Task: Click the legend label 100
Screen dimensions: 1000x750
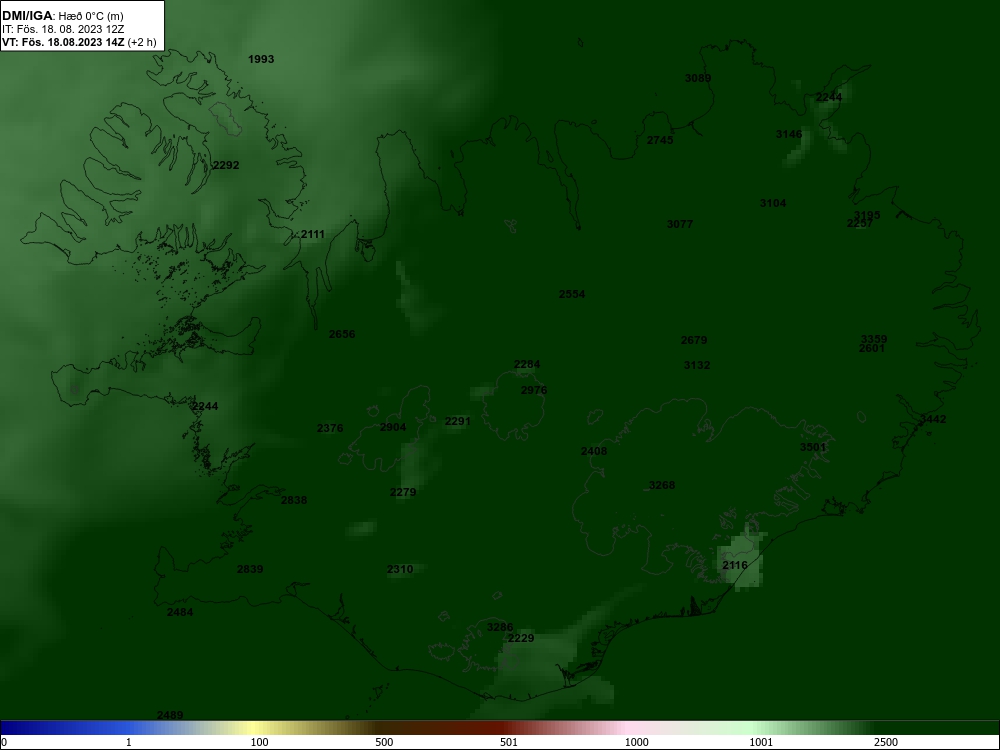Action: (260, 742)
